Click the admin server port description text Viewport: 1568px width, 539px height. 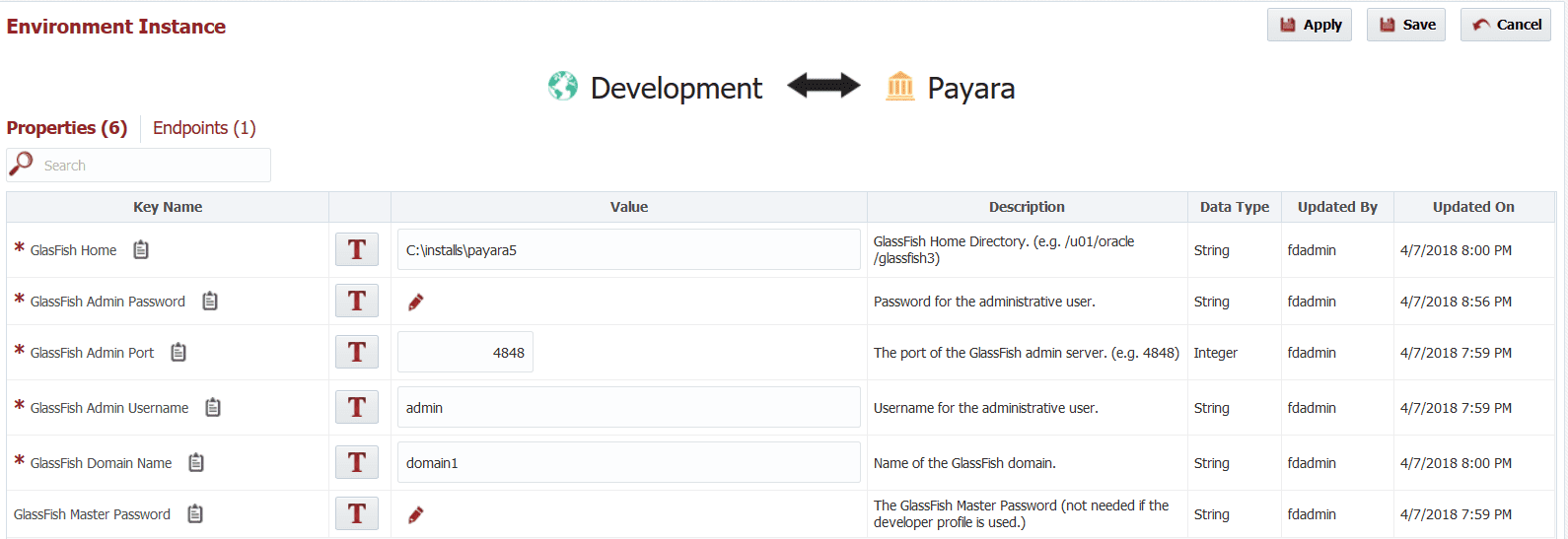tap(1026, 353)
